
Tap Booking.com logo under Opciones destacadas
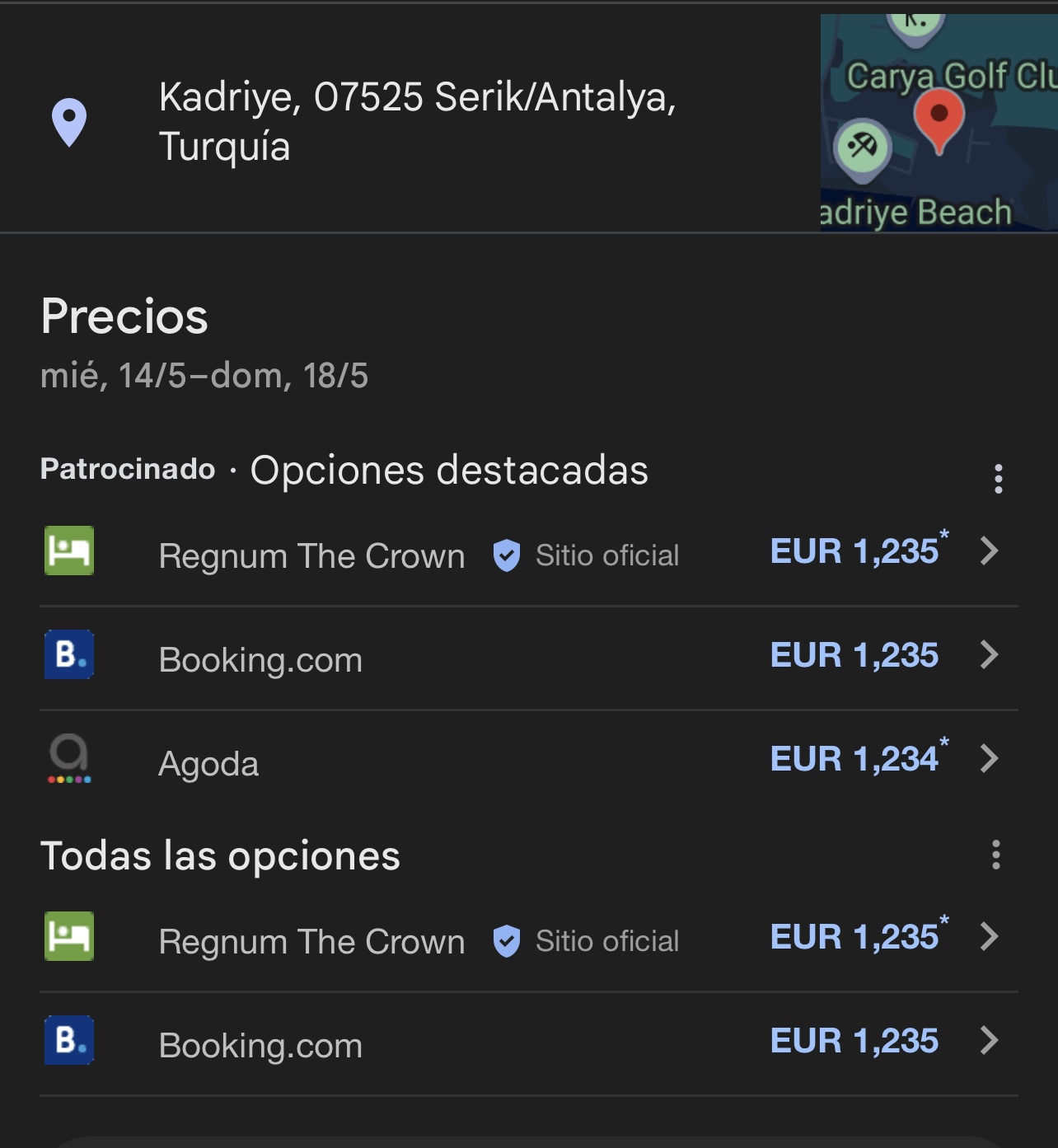[x=69, y=654]
